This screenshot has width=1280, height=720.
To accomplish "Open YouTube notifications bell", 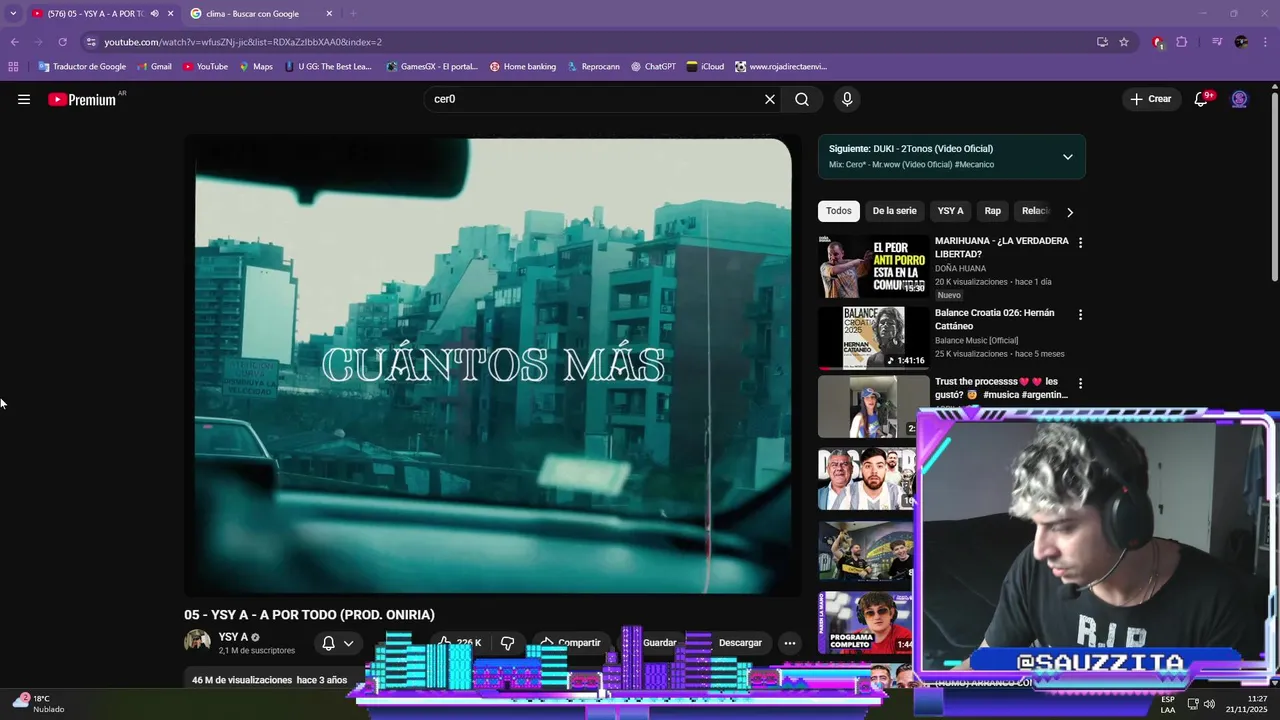I will click(1202, 99).
